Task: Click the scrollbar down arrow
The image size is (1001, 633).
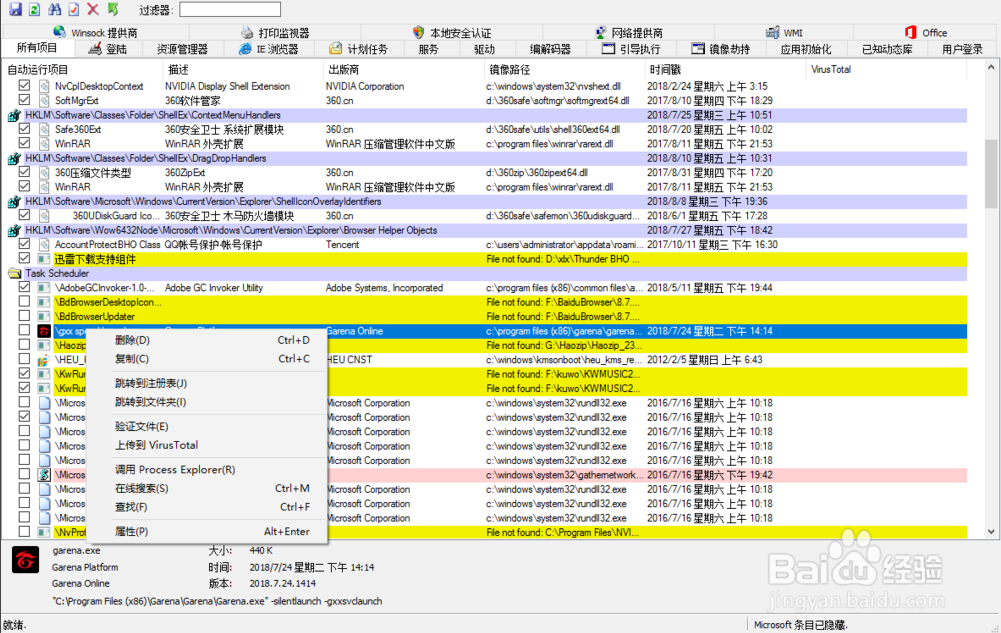Action: pos(991,532)
